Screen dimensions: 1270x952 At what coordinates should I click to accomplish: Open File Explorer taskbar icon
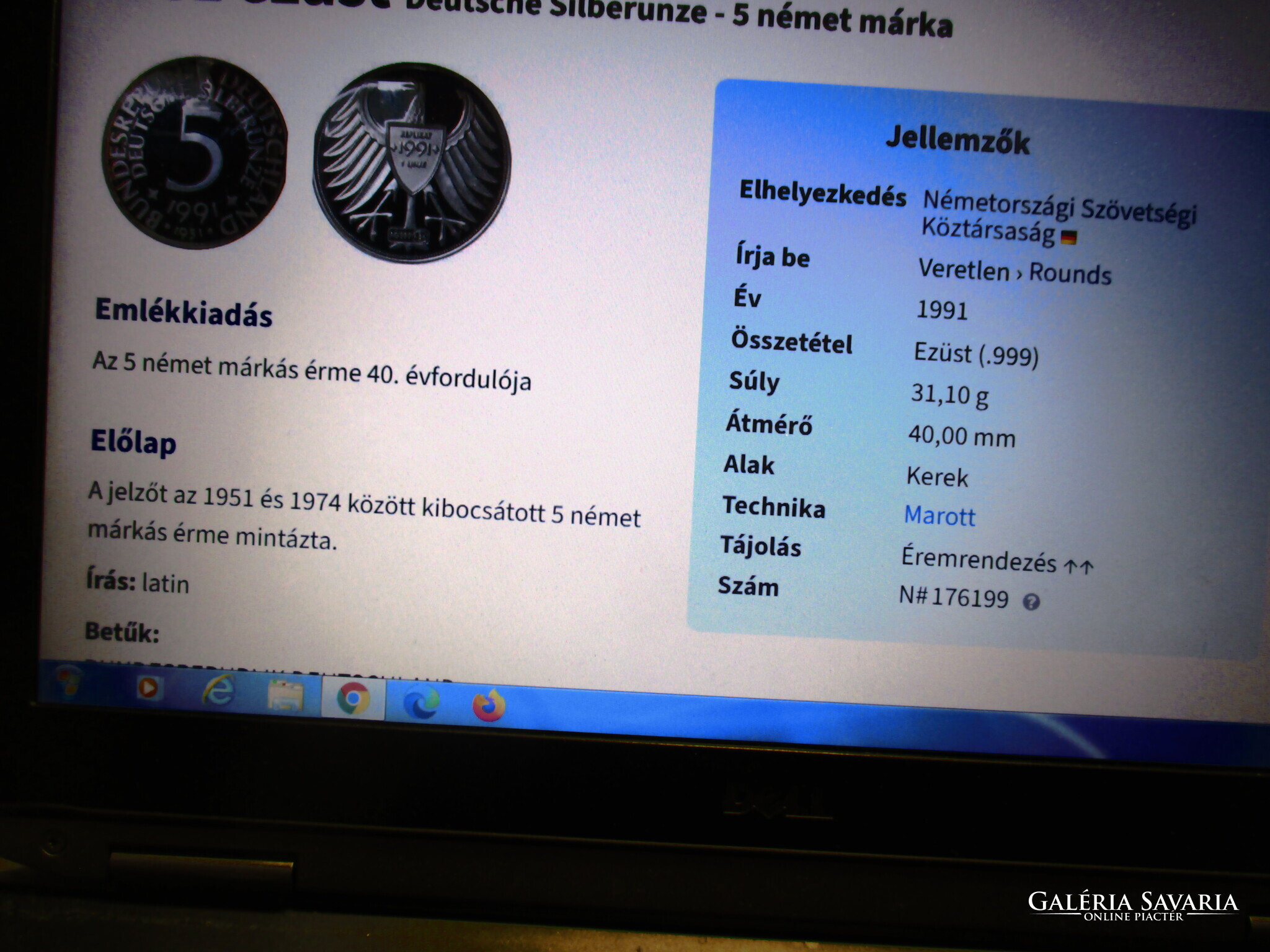click(x=285, y=695)
